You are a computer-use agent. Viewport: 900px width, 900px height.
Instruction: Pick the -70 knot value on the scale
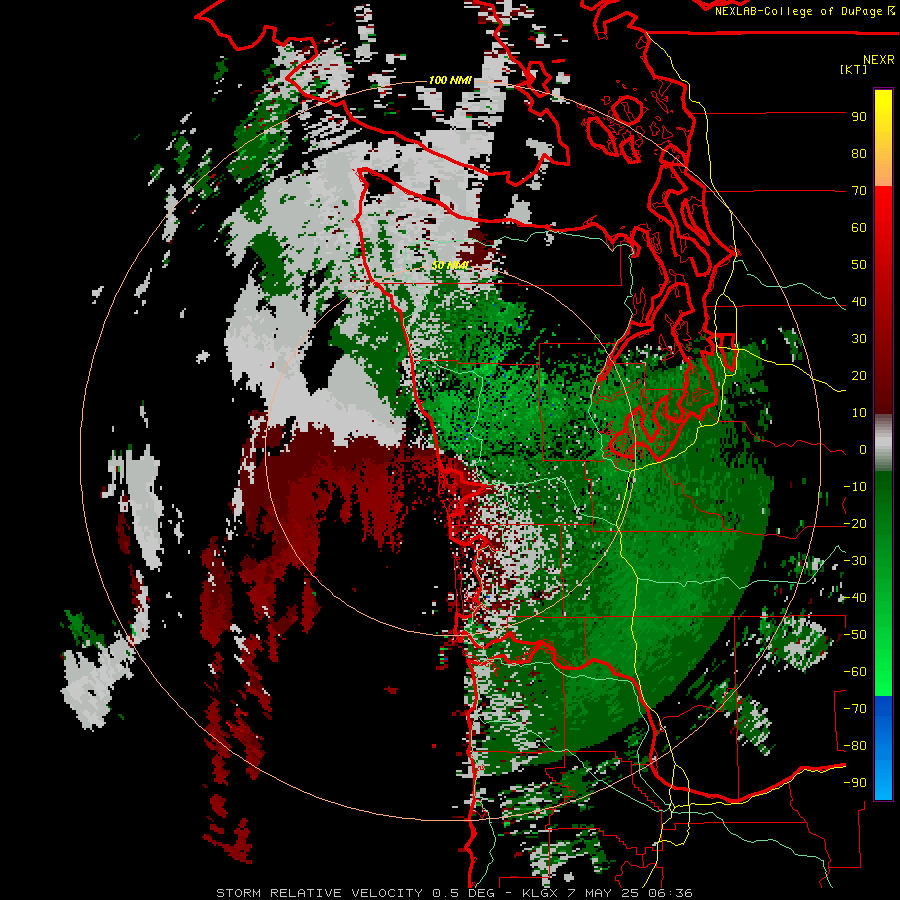click(855, 709)
